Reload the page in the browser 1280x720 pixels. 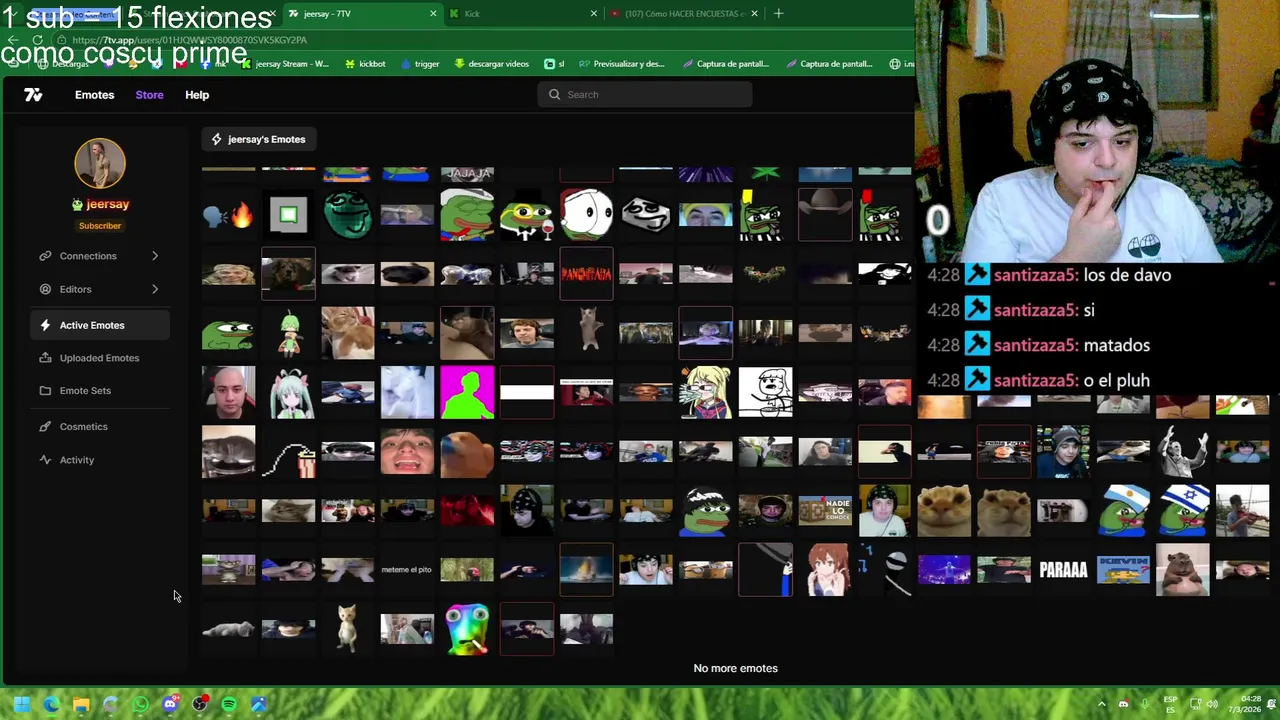coord(38,40)
